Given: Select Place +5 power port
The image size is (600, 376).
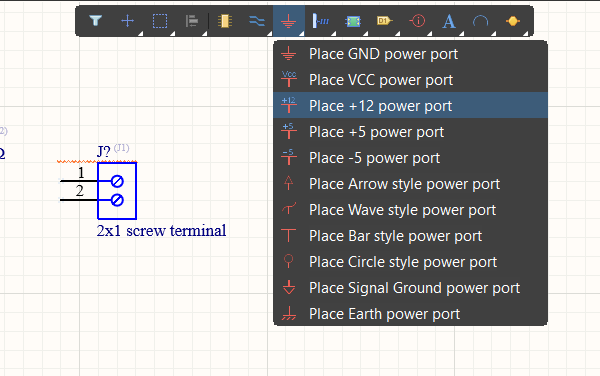Looking at the screenshot, I should click(x=410, y=132).
